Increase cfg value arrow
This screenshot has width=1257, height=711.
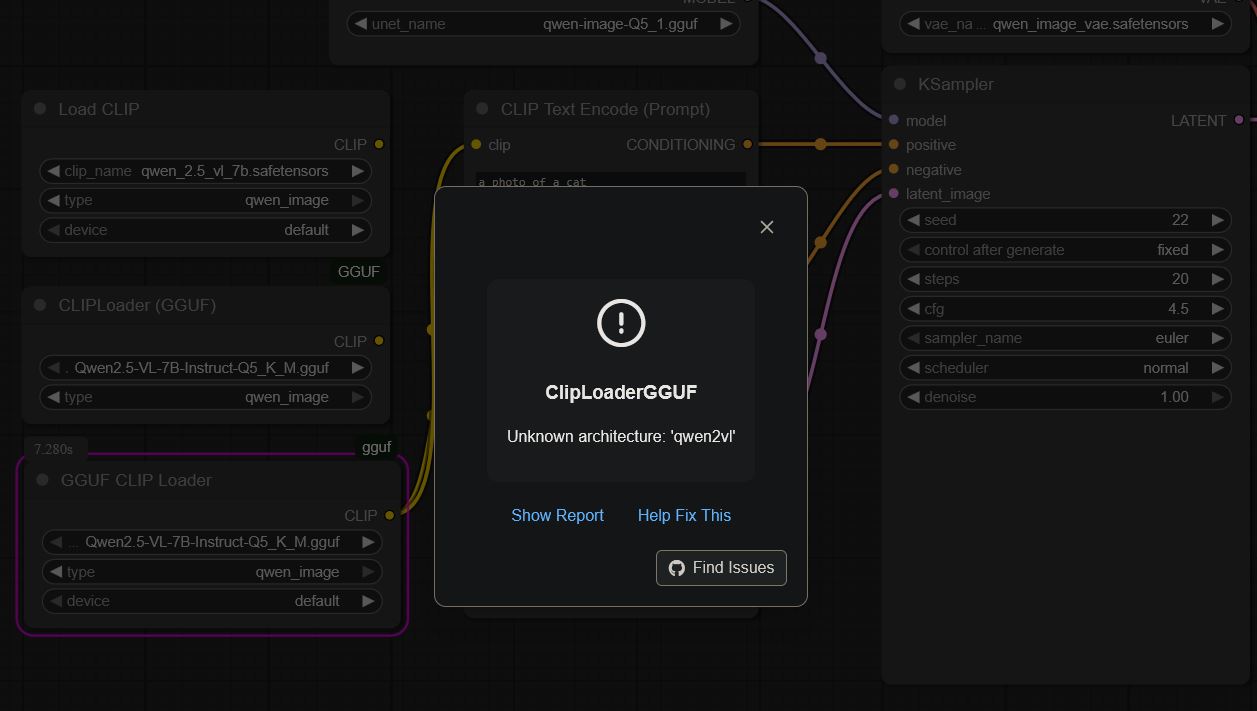pyautogui.click(x=1217, y=309)
